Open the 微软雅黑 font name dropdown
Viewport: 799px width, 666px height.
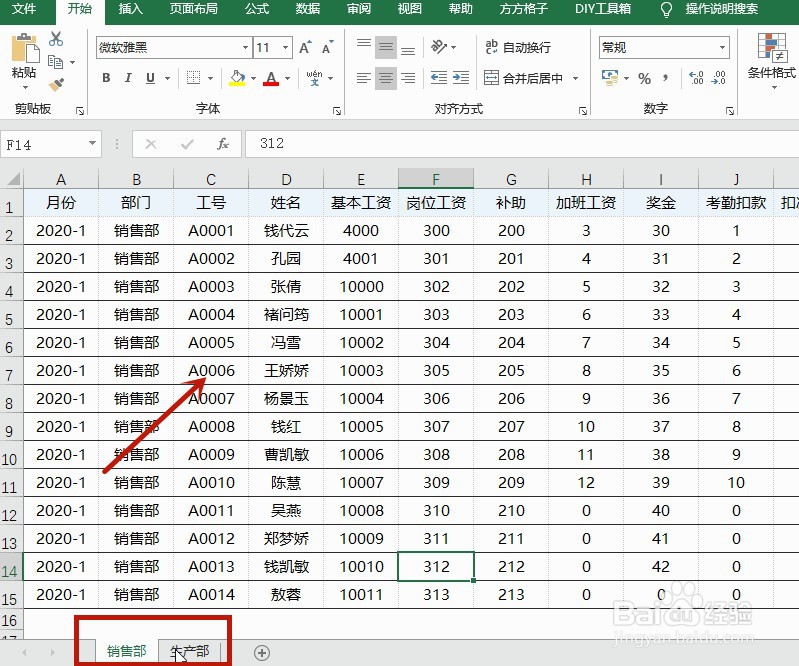coord(246,48)
